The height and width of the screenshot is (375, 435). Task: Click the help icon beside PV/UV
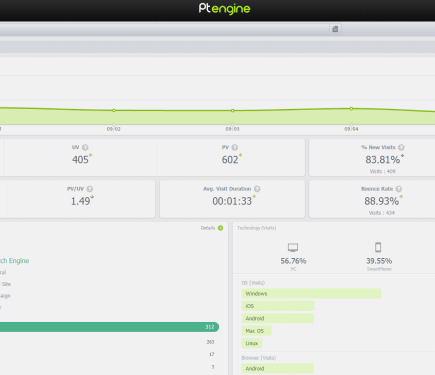[90, 189]
